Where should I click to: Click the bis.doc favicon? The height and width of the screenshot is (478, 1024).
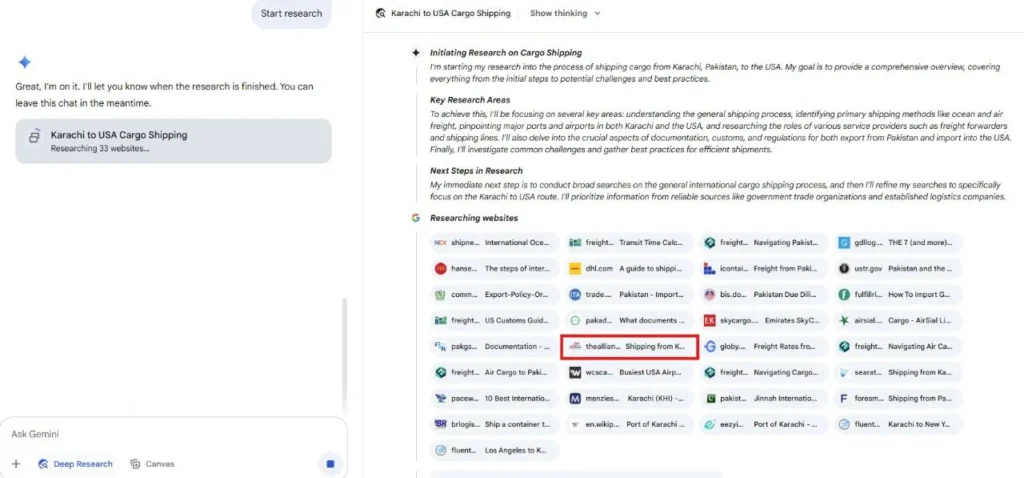[x=709, y=295]
